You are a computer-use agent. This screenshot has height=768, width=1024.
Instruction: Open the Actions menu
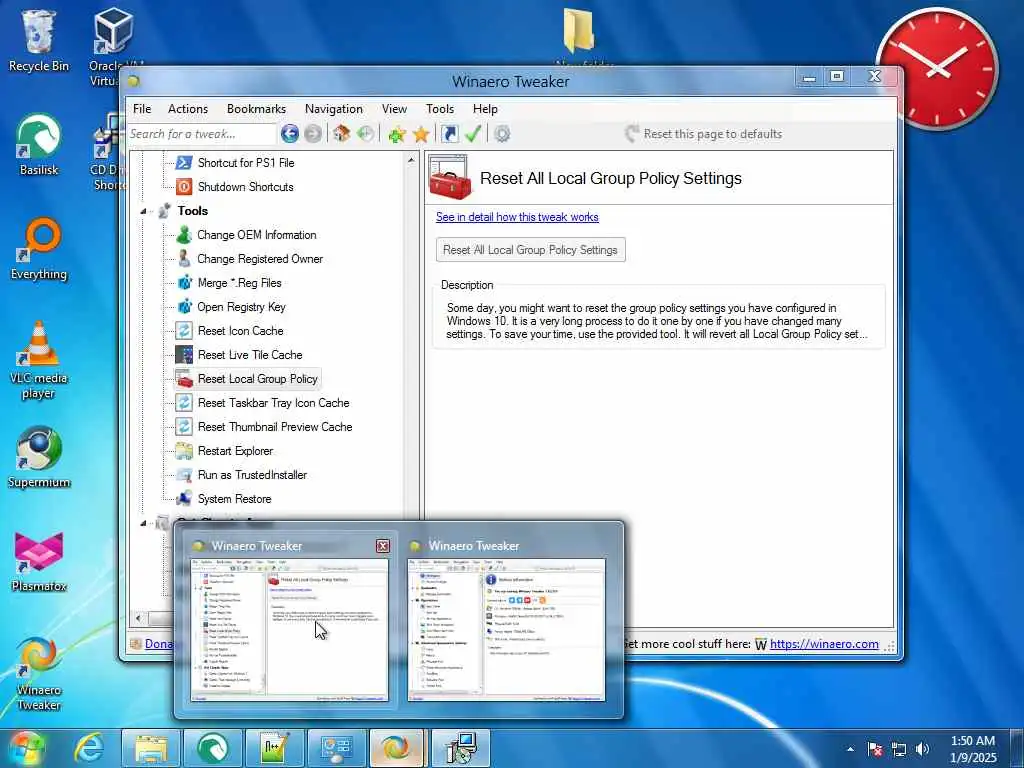pyautogui.click(x=188, y=109)
